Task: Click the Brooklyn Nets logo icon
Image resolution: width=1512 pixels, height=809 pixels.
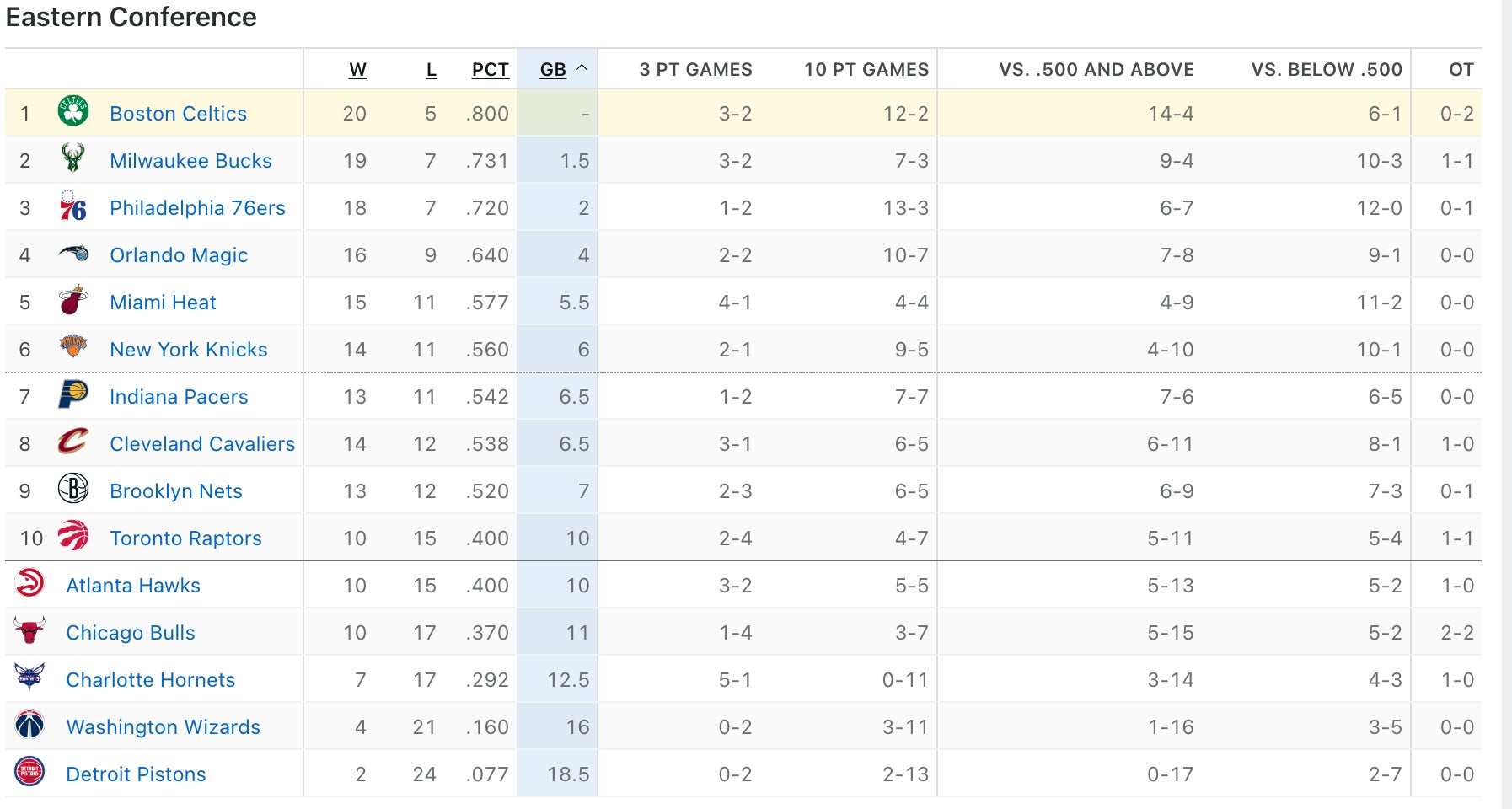Action: (x=73, y=490)
